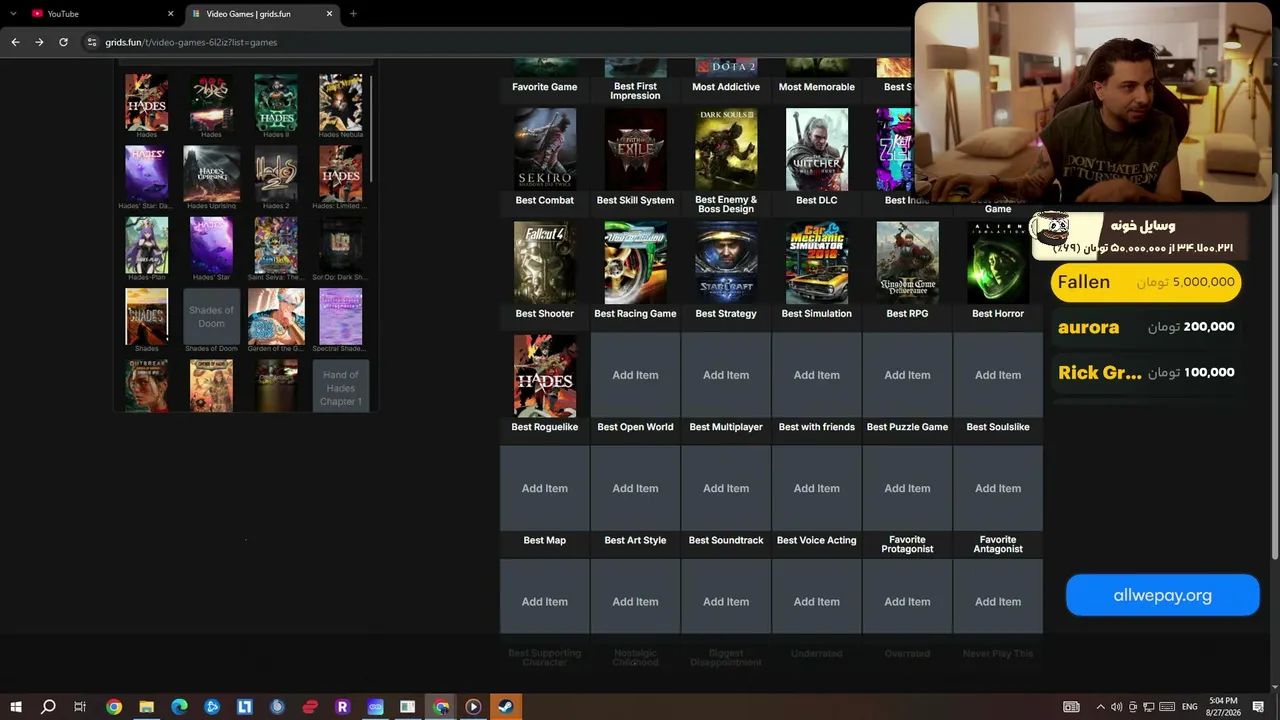Pick the Spectral Shade search result

pyautogui.click(x=340, y=317)
